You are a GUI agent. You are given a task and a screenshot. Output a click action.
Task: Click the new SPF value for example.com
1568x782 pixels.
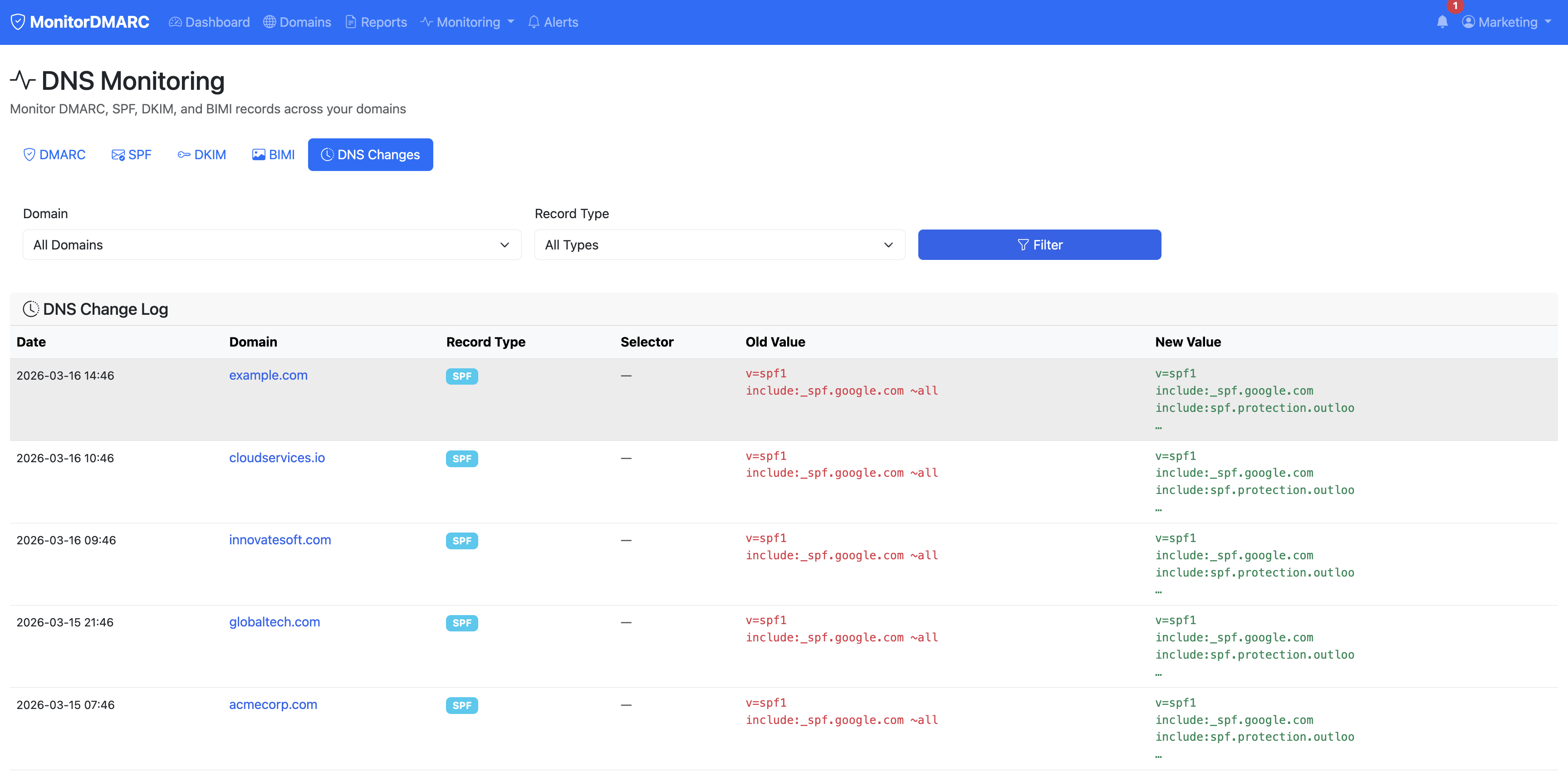(x=1255, y=399)
